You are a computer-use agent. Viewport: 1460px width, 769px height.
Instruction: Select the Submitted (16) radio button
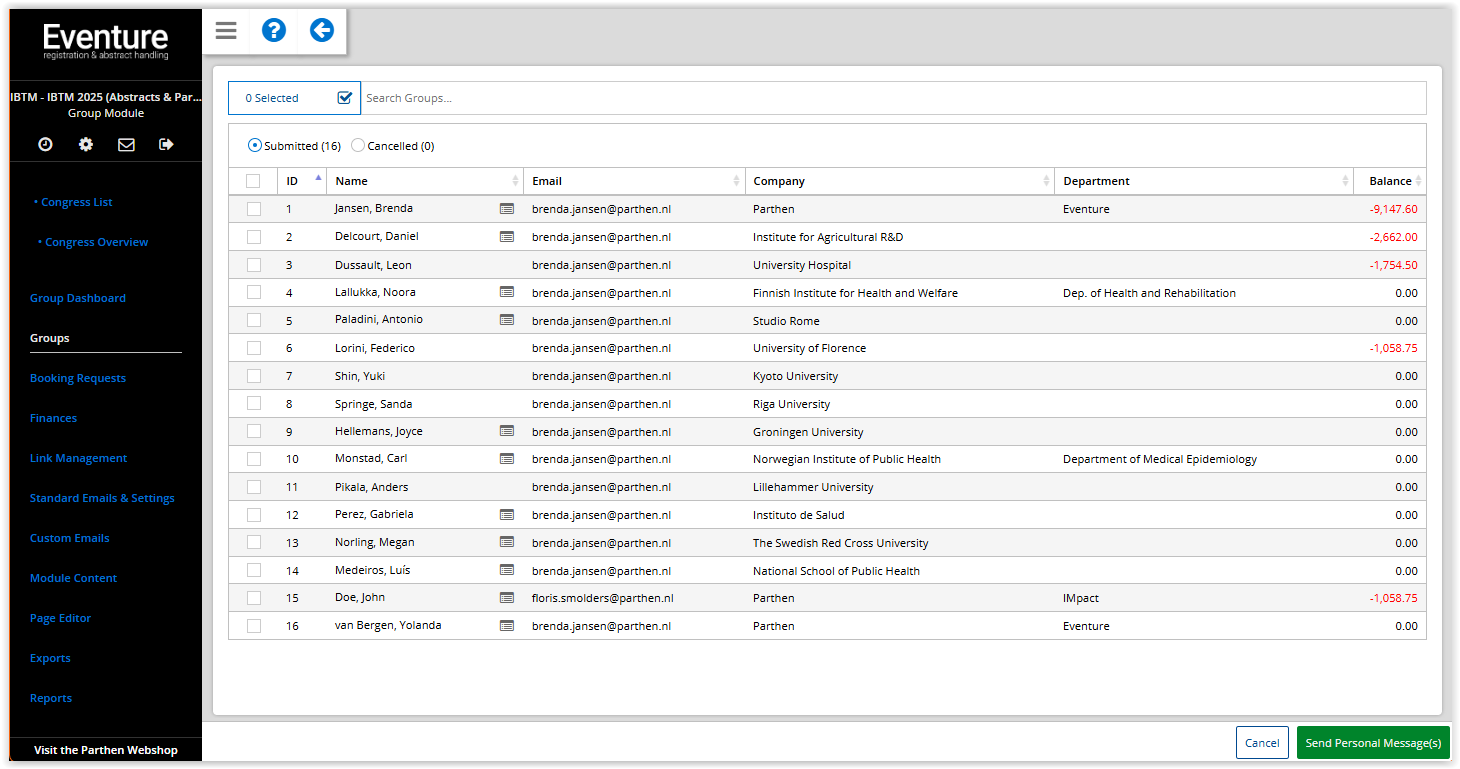[255, 146]
